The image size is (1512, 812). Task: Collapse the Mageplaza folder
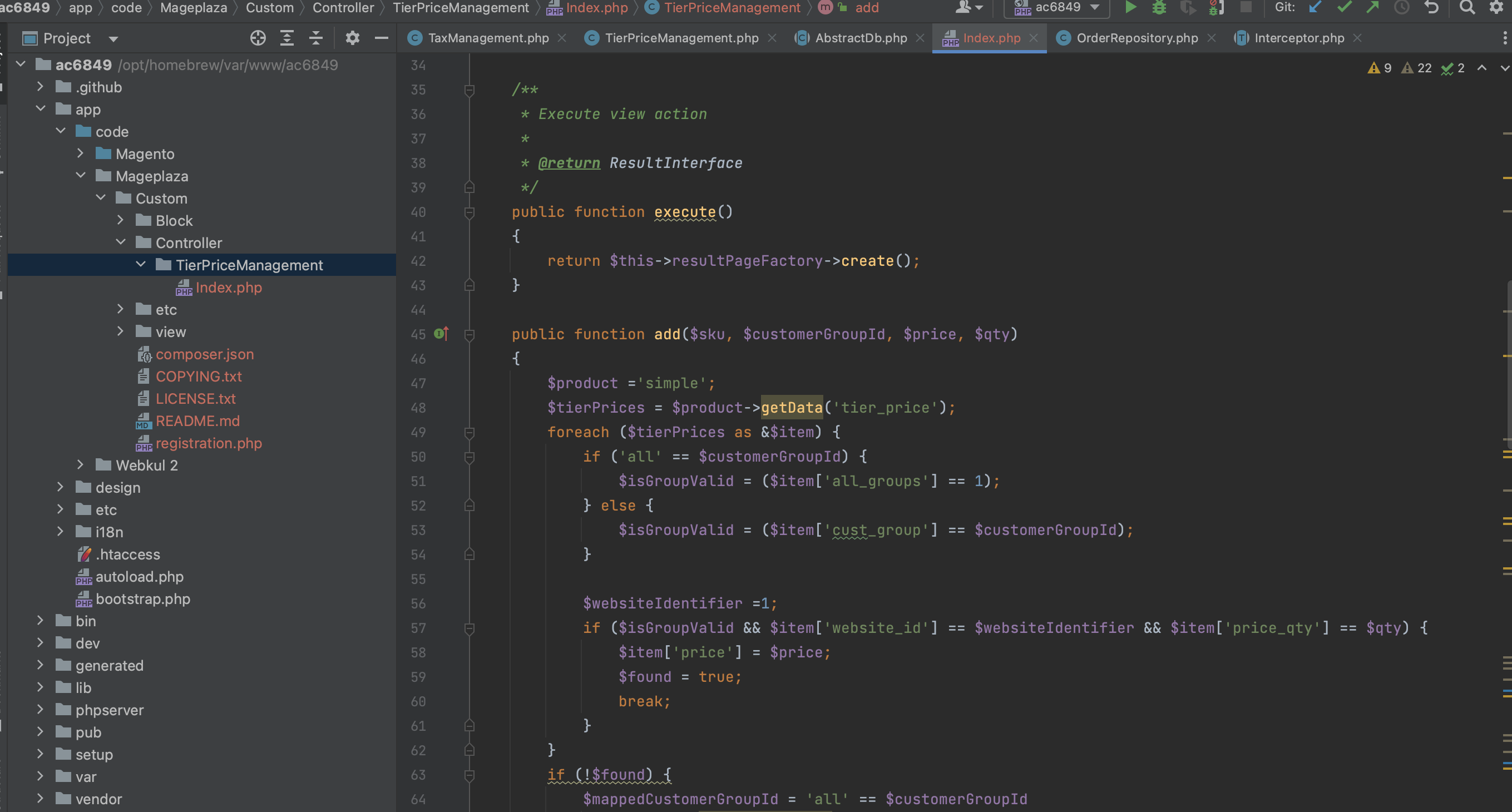point(81,176)
